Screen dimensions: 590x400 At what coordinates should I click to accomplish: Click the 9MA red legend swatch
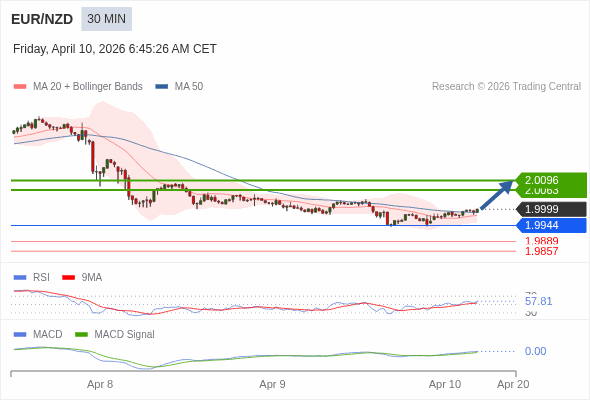point(68,278)
